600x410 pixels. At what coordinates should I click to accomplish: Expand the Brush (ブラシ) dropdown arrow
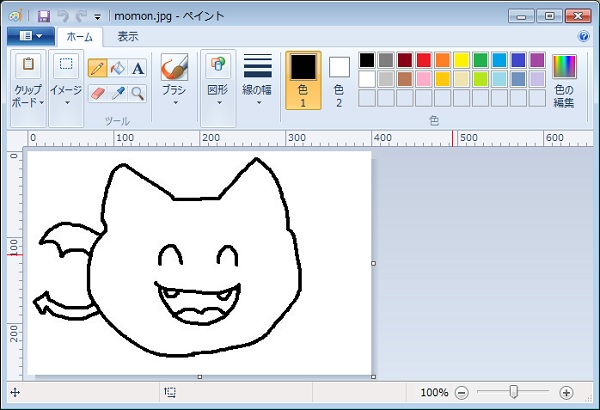[x=176, y=103]
